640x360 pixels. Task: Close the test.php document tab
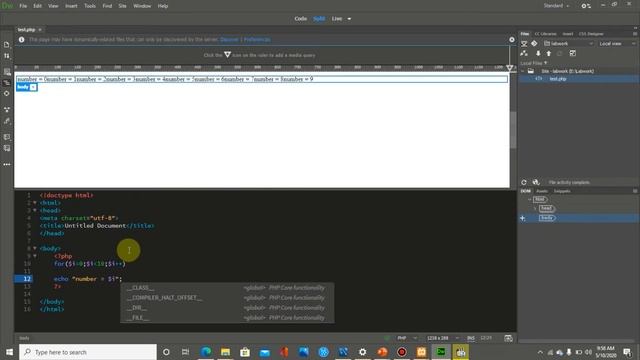click(x=40, y=30)
